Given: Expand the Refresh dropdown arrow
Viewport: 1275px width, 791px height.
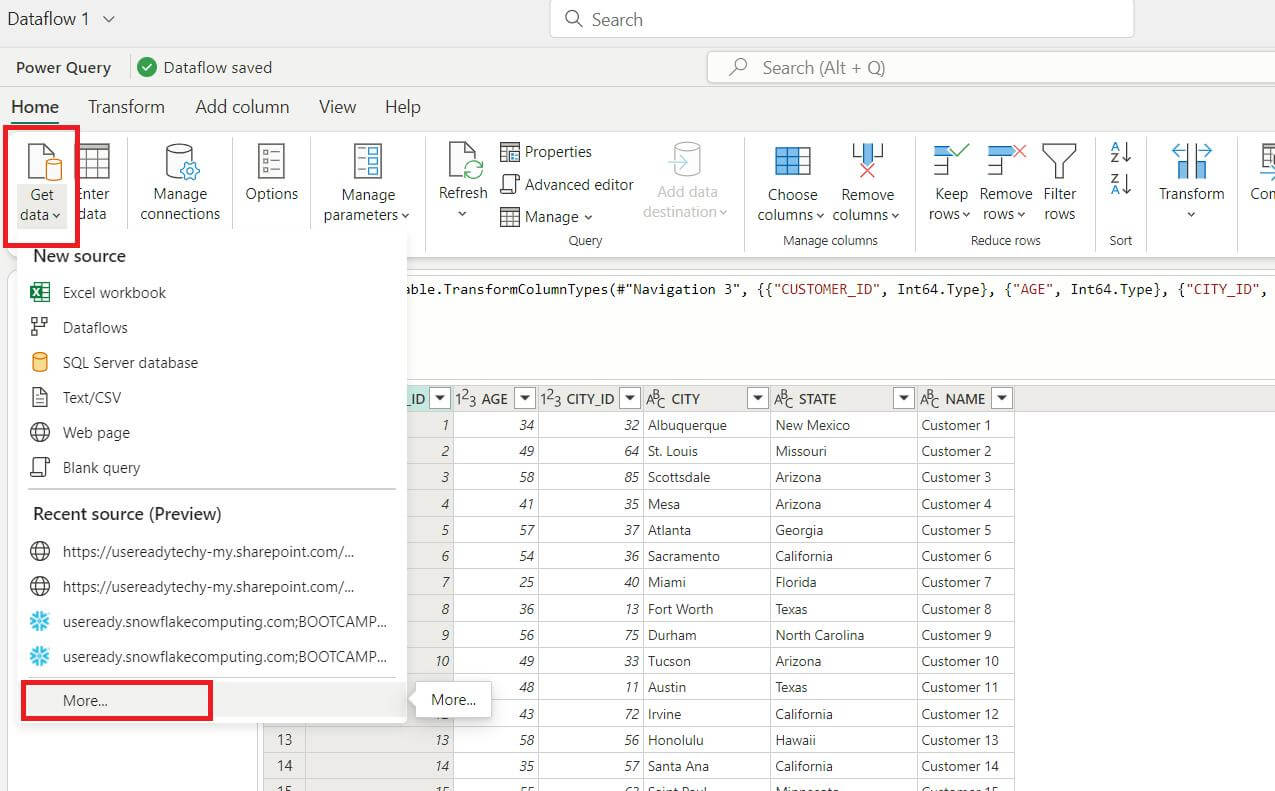Looking at the screenshot, I should (462, 214).
